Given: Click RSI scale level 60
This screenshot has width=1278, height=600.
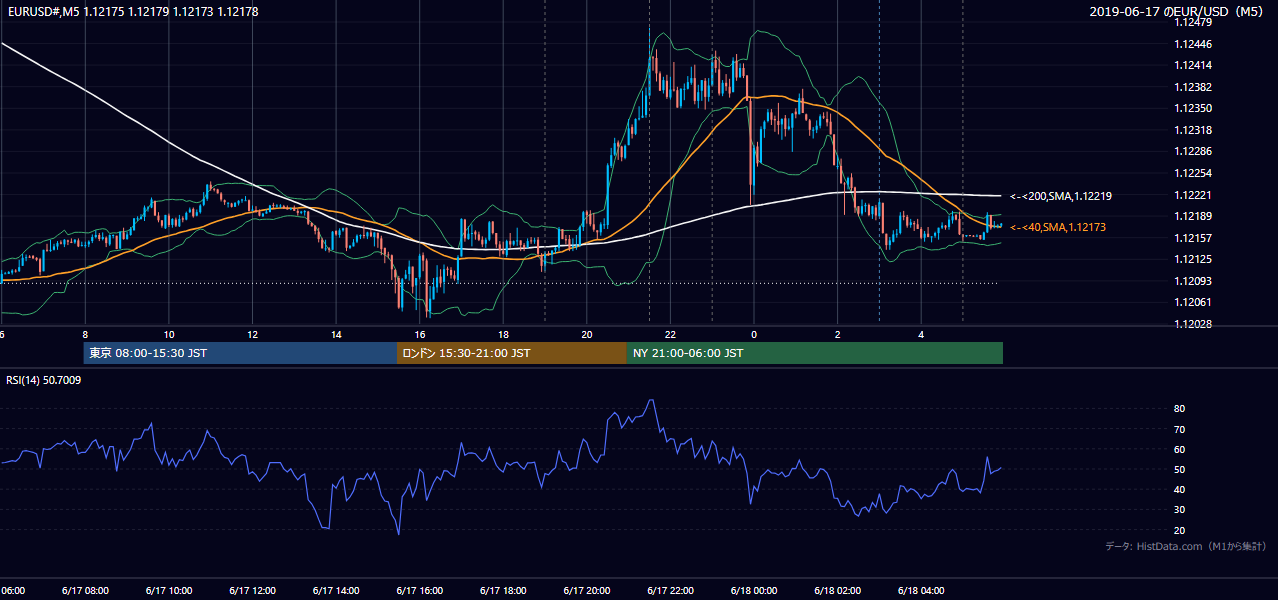Looking at the screenshot, I should 1179,449.
